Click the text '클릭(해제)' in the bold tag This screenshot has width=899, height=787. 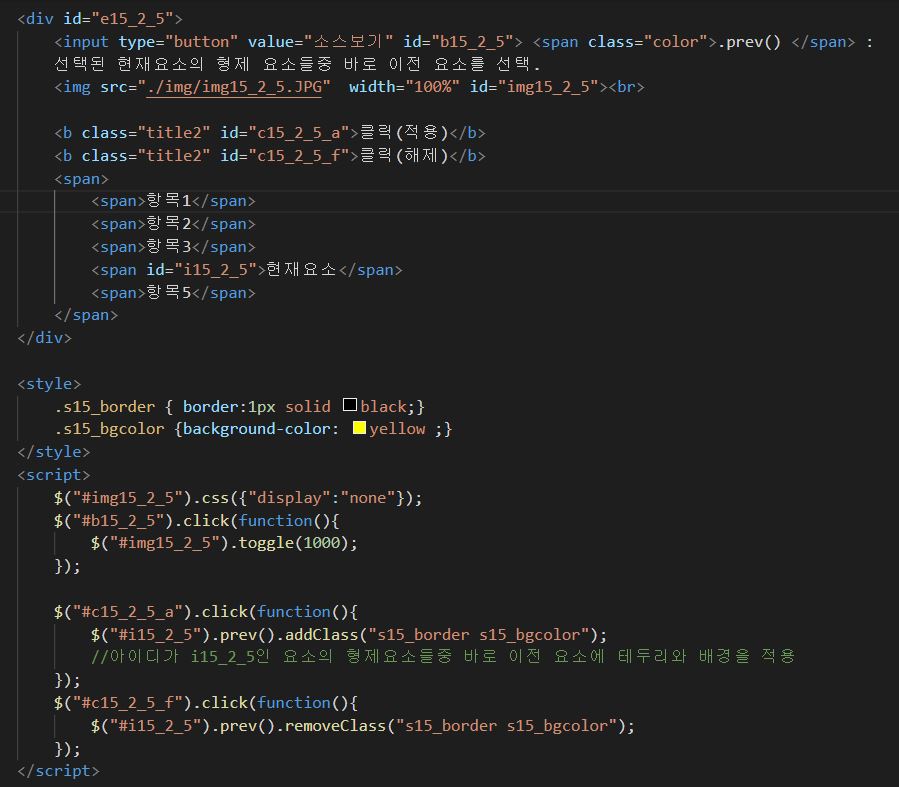[x=404, y=156]
